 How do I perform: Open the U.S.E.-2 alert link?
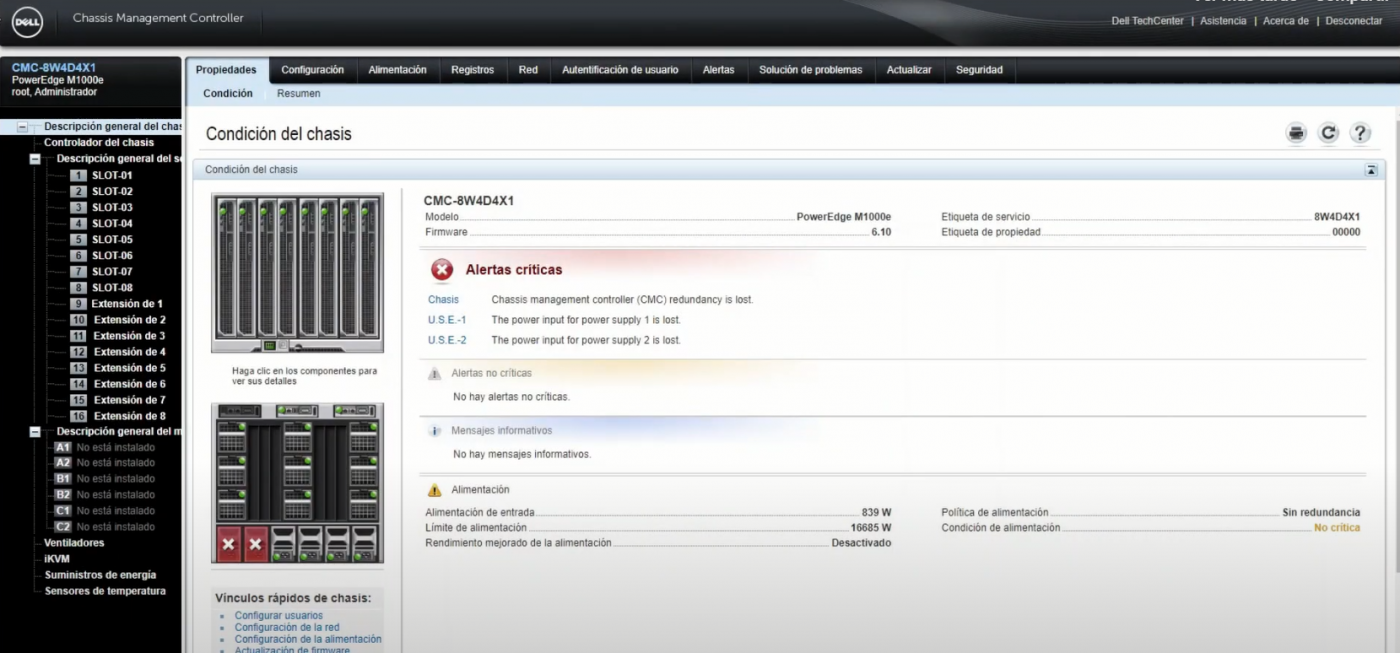pos(447,340)
